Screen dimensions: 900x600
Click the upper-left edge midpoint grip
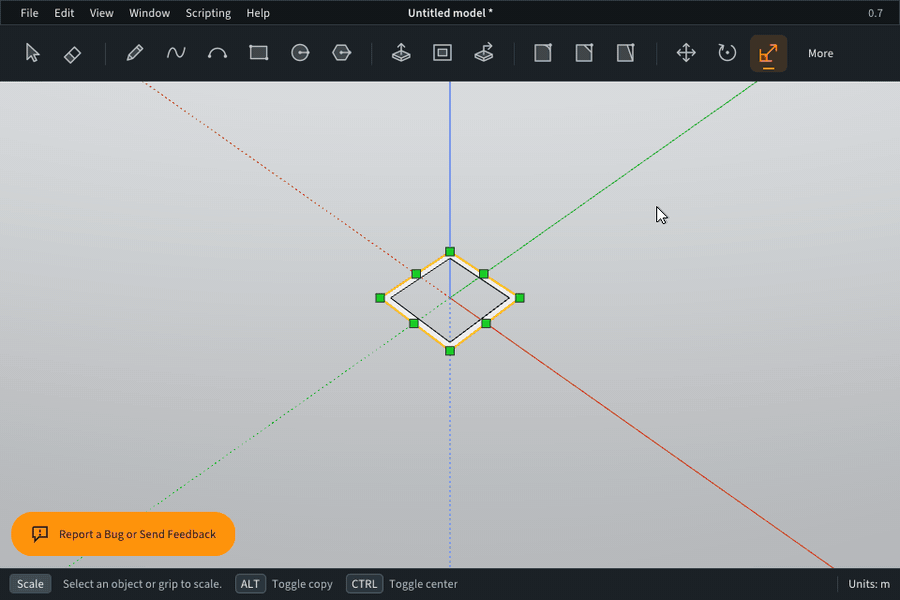point(416,274)
